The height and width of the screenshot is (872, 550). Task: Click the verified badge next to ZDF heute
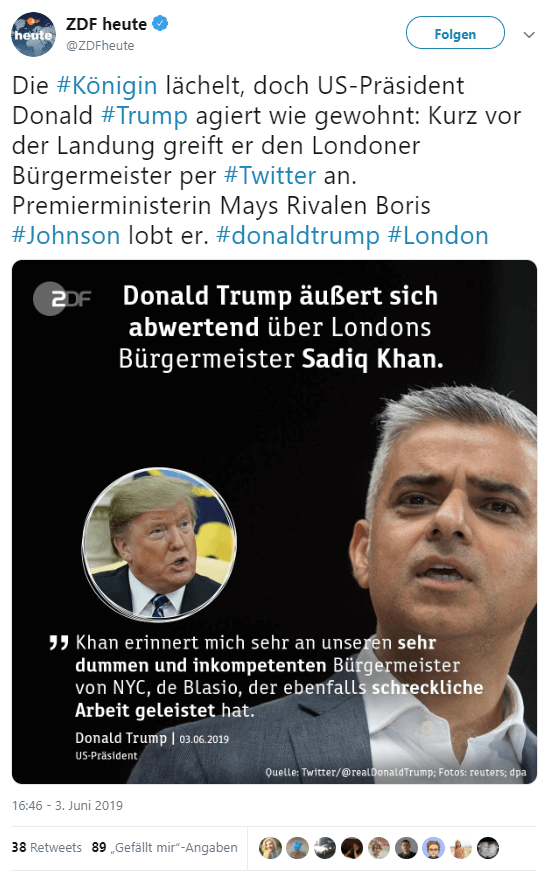click(160, 24)
